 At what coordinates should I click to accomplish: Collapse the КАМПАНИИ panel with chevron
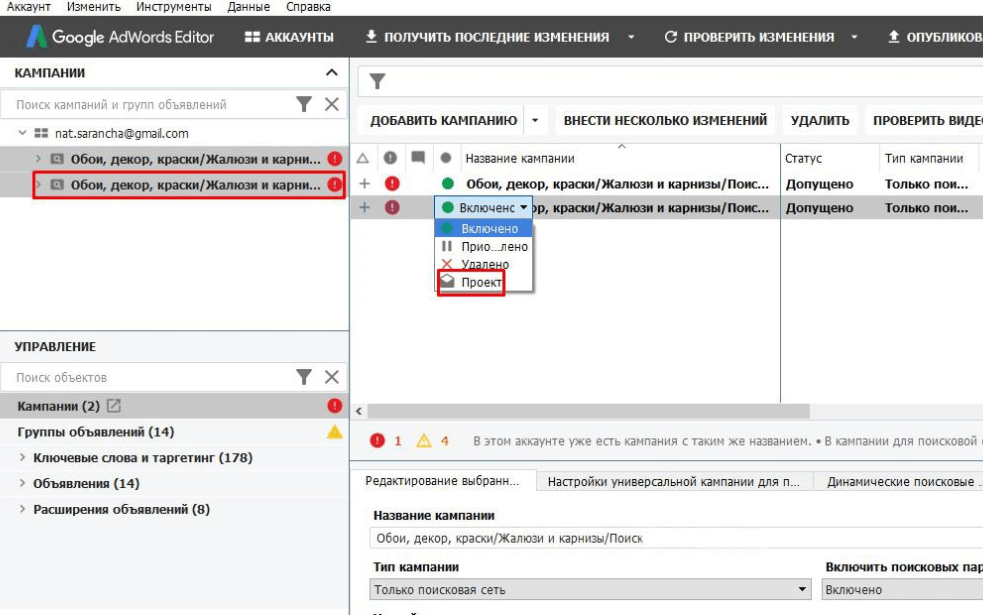[332, 73]
